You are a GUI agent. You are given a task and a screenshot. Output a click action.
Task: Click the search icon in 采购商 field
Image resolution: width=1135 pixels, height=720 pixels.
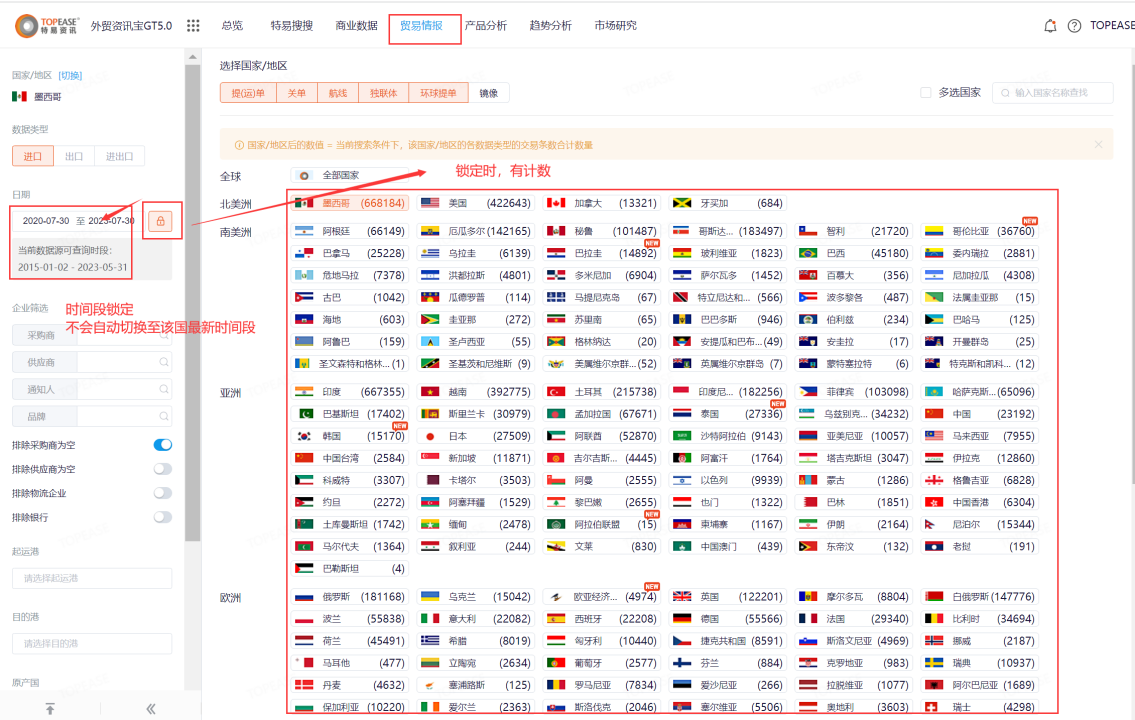[164, 335]
